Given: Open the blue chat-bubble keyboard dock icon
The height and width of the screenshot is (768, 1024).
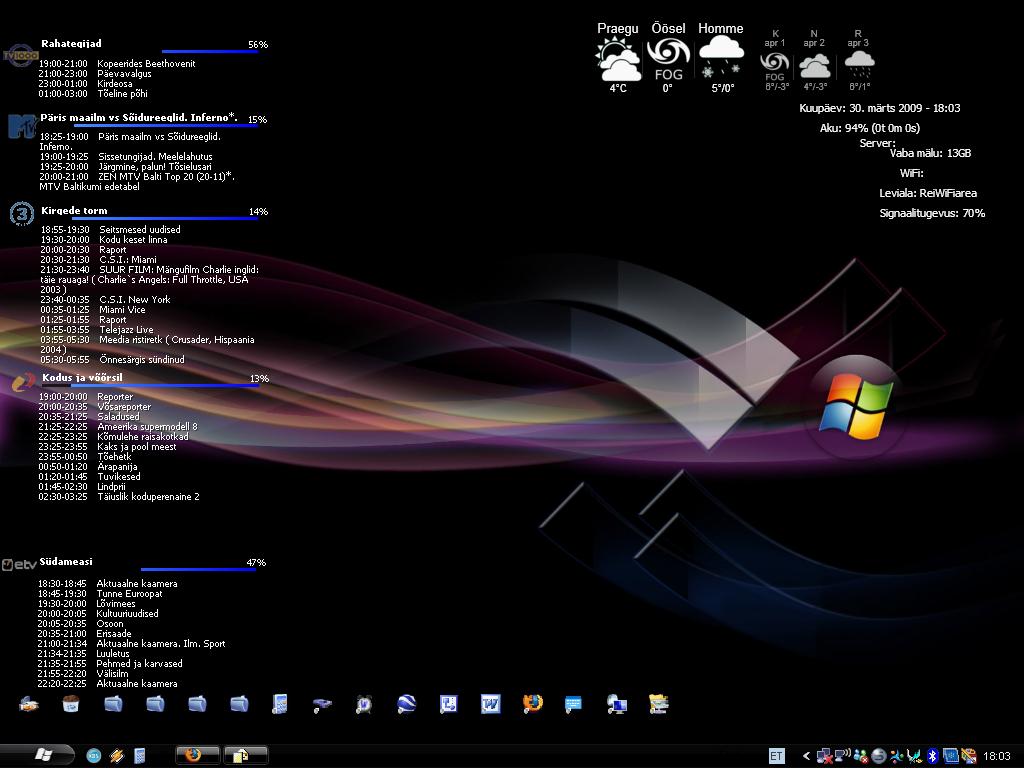Looking at the screenshot, I should [x=573, y=704].
